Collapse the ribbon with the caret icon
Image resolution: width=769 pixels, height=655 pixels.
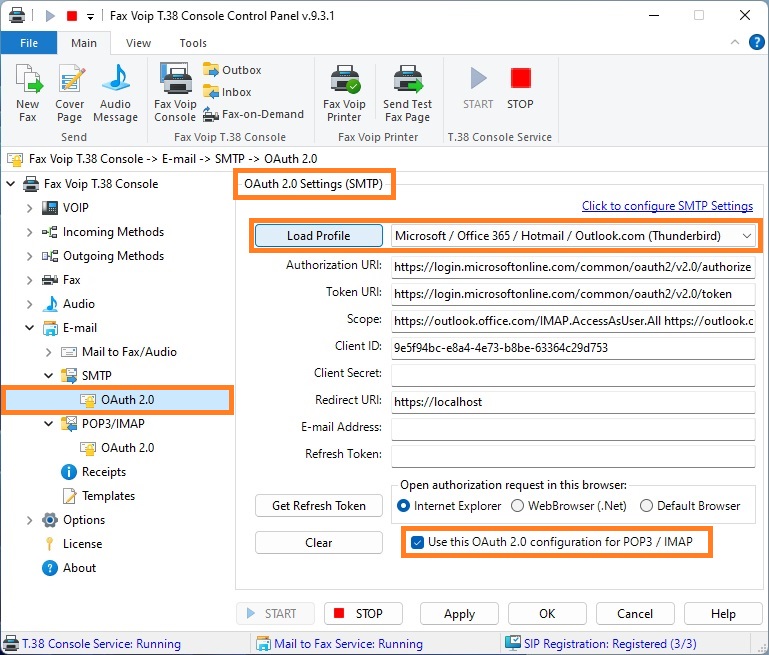(x=735, y=42)
